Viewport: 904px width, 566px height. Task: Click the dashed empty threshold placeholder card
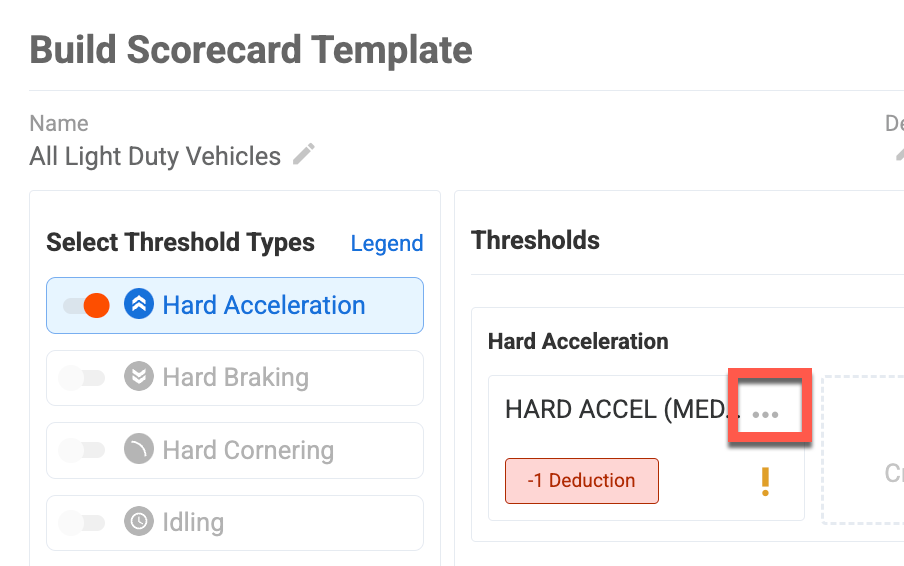862,450
